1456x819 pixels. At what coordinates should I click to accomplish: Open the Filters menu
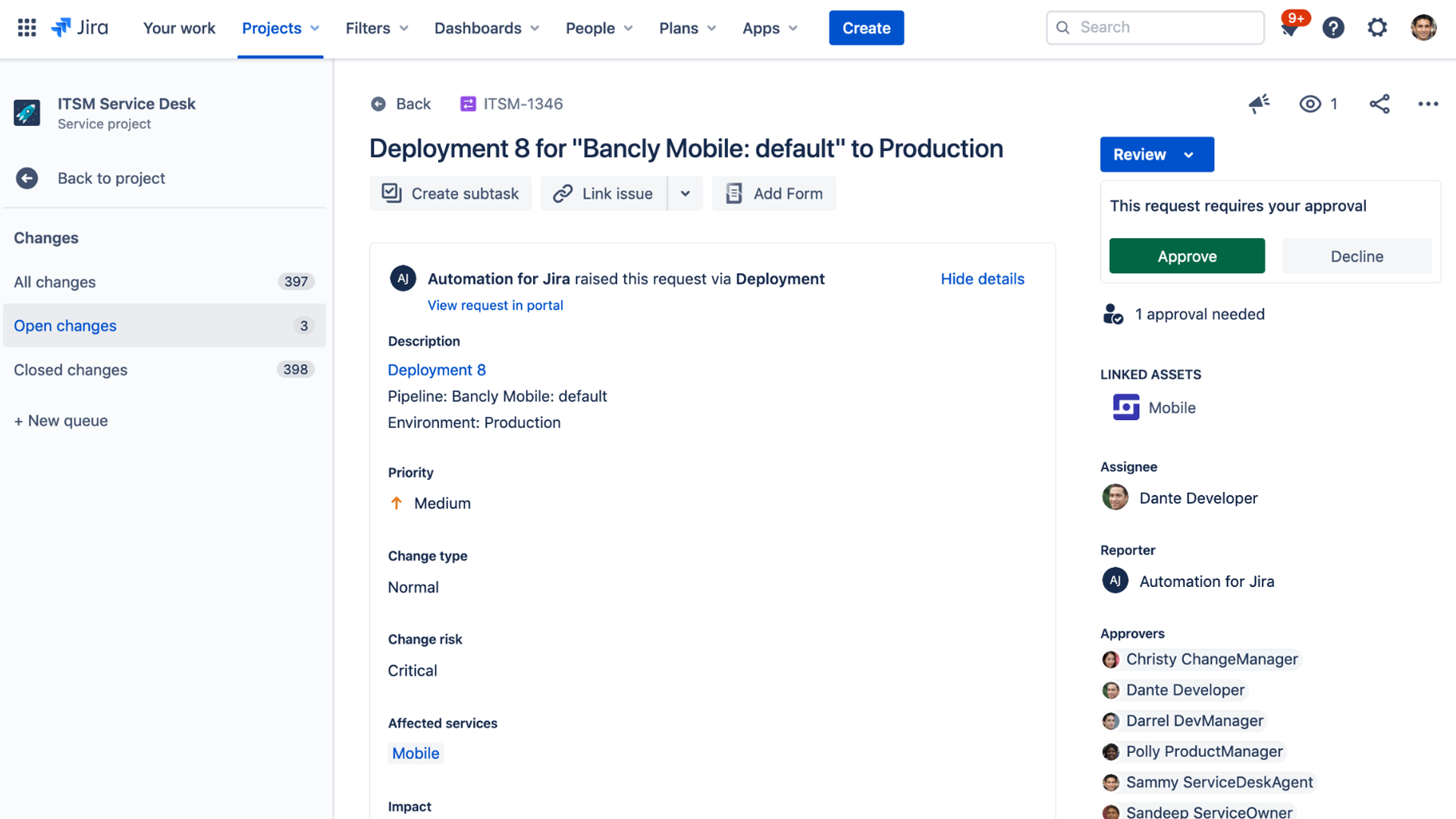[x=377, y=28]
